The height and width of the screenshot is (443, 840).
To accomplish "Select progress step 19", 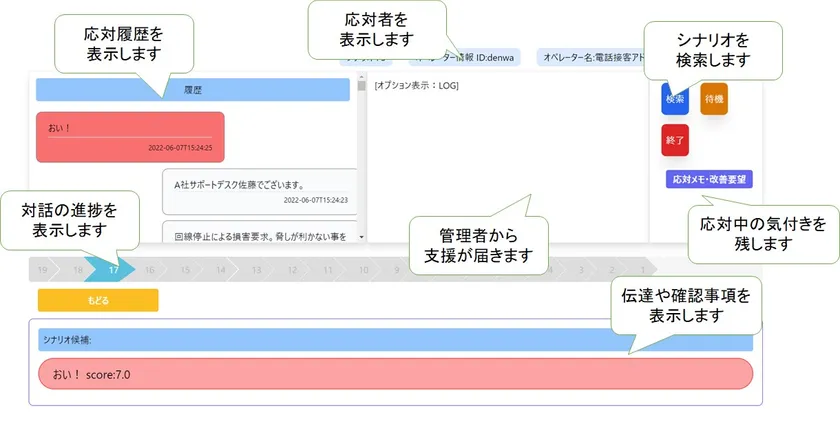I will click(43, 270).
